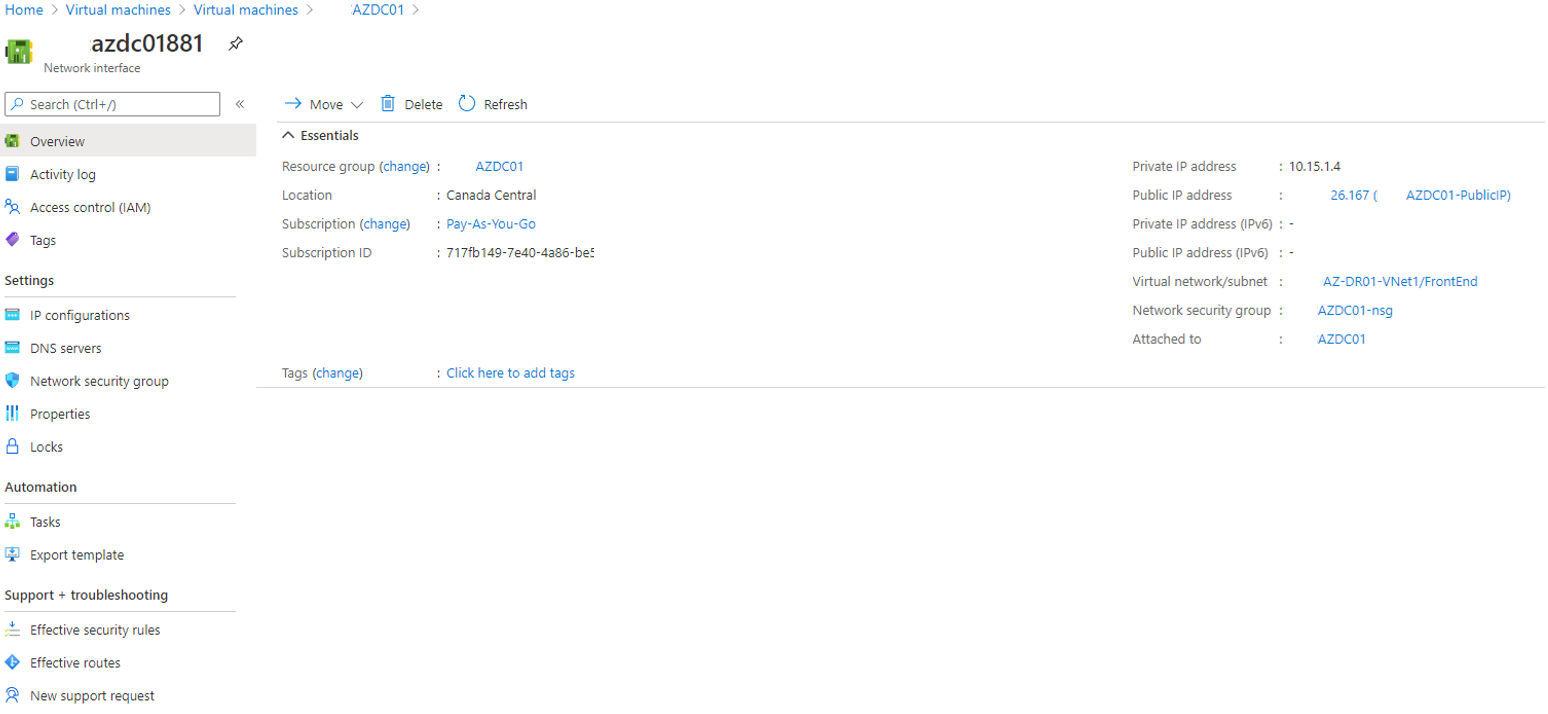Click the Tags sidebar icon

12,240
